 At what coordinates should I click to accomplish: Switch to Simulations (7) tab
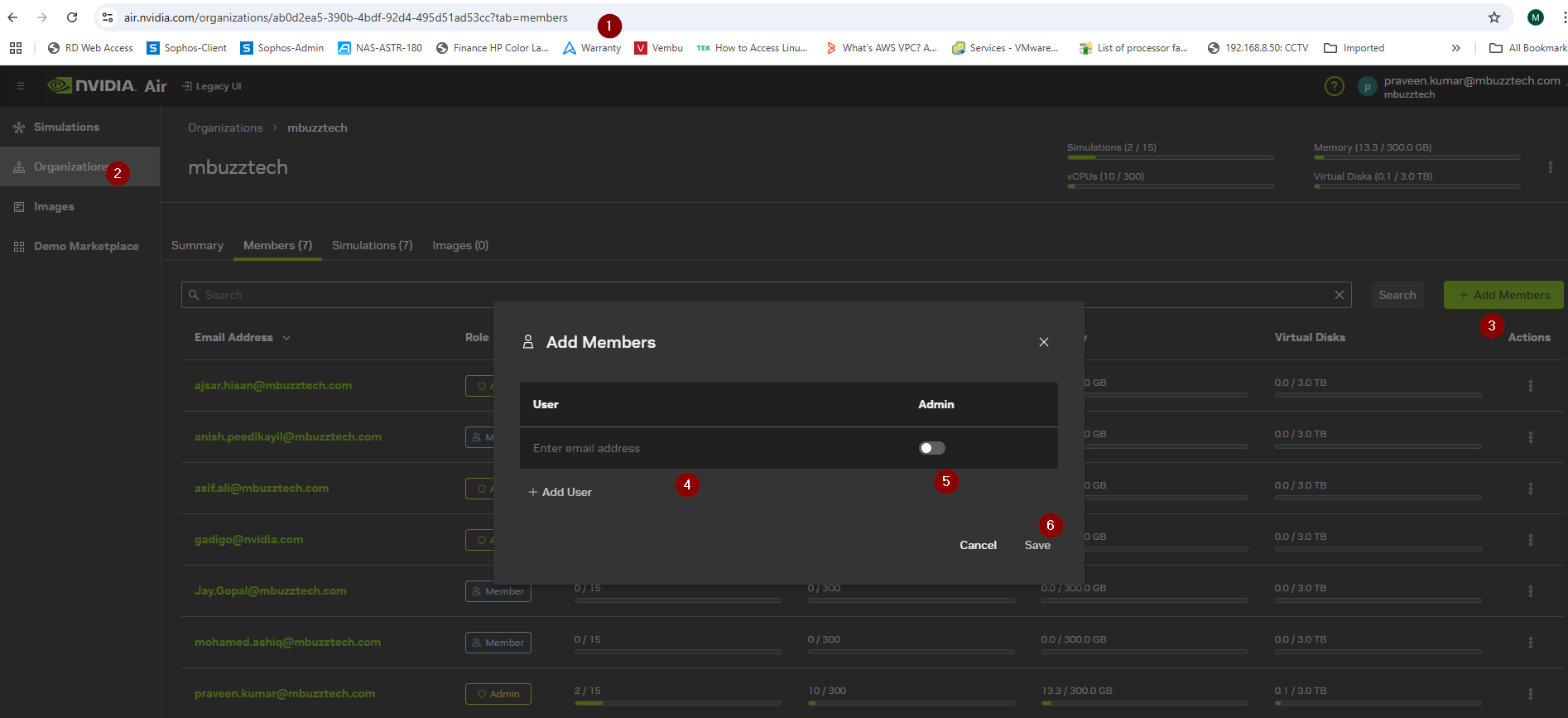point(372,246)
